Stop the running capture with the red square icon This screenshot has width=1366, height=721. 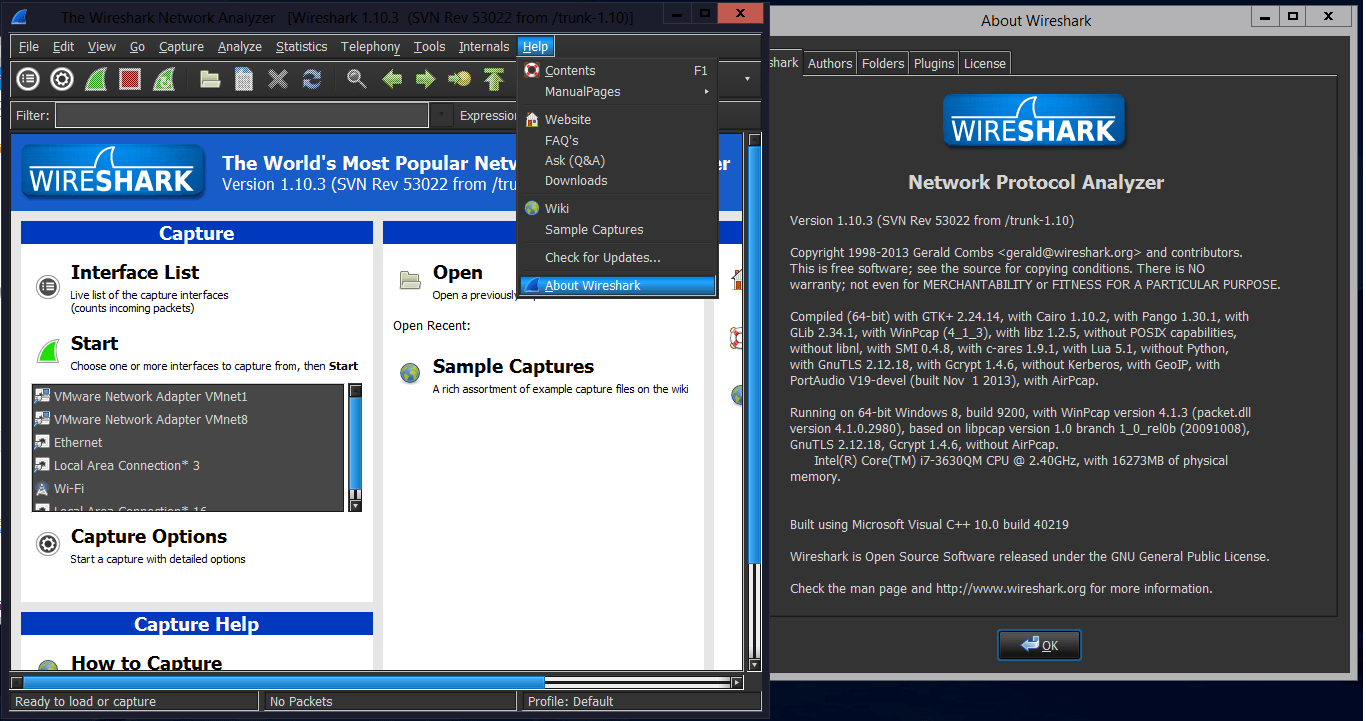(130, 79)
